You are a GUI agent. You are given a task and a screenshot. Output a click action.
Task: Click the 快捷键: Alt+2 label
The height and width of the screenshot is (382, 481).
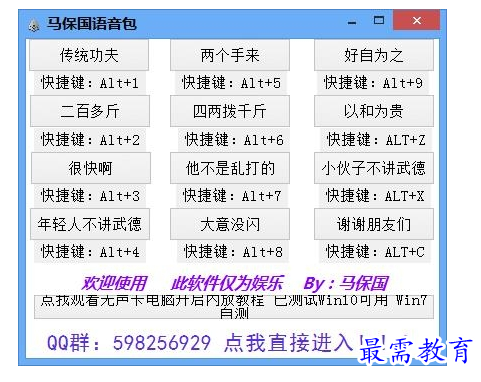[90, 139]
